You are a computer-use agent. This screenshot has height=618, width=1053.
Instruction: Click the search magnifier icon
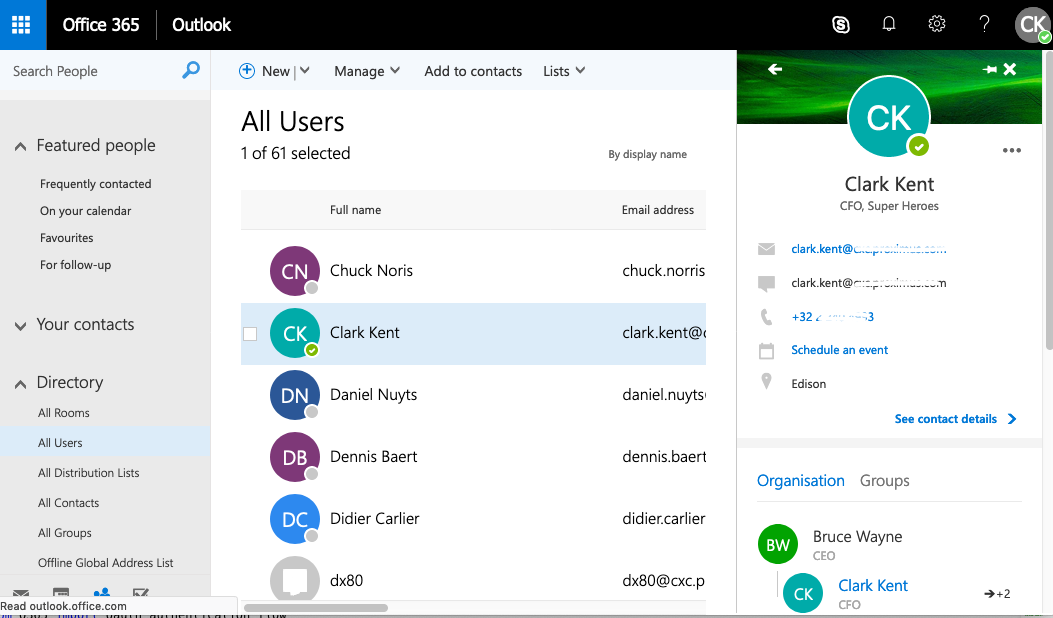191,70
